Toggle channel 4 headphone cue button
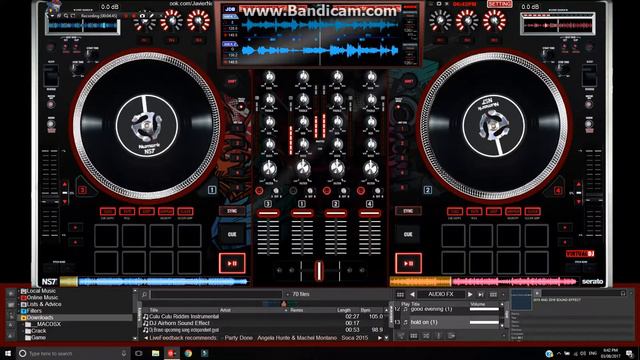This screenshot has height=360, width=640. [361, 191]
